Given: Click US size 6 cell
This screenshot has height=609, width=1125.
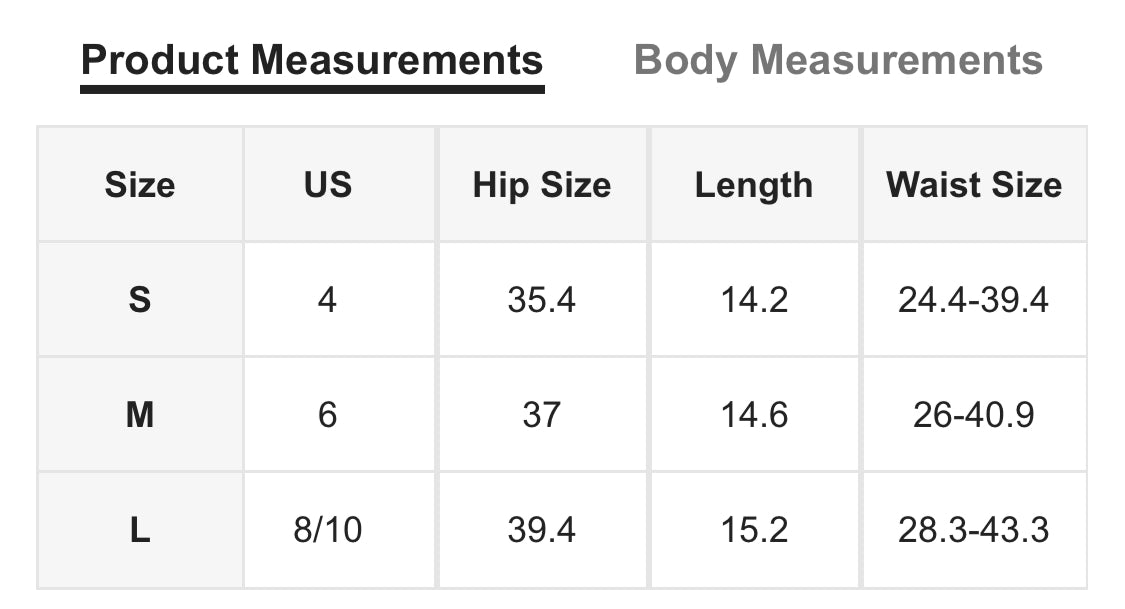Looking at the screenshot, I should [x=328, y=414].
